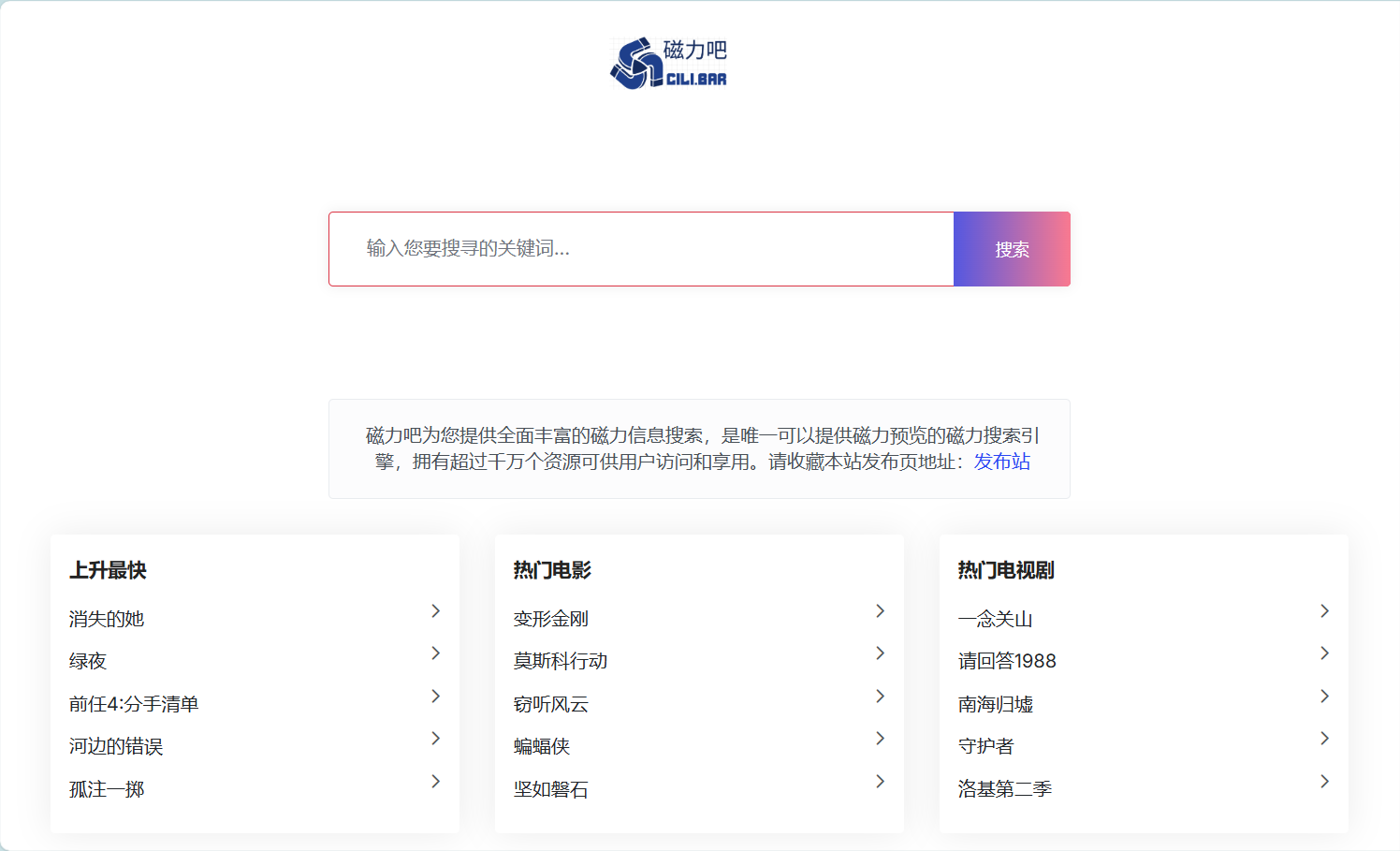The width and height of the screenshot is (1400, 851).
Task: Click chevron arrow beside 绿夜
Action: pos(435,653)
